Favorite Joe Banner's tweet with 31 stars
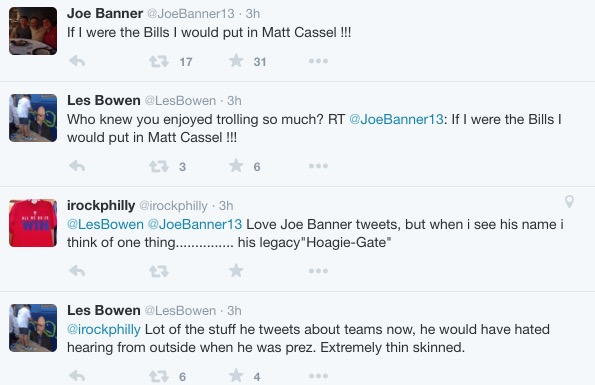Image resolution: width=595 pixels, height=385 pixels. pos(236,61)
